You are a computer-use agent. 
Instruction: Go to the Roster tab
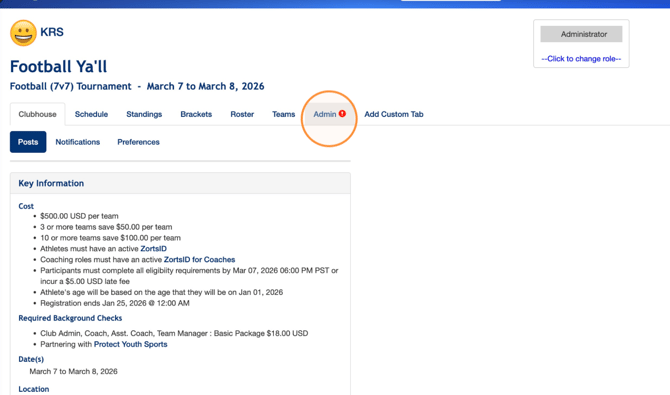click(242, 114)
